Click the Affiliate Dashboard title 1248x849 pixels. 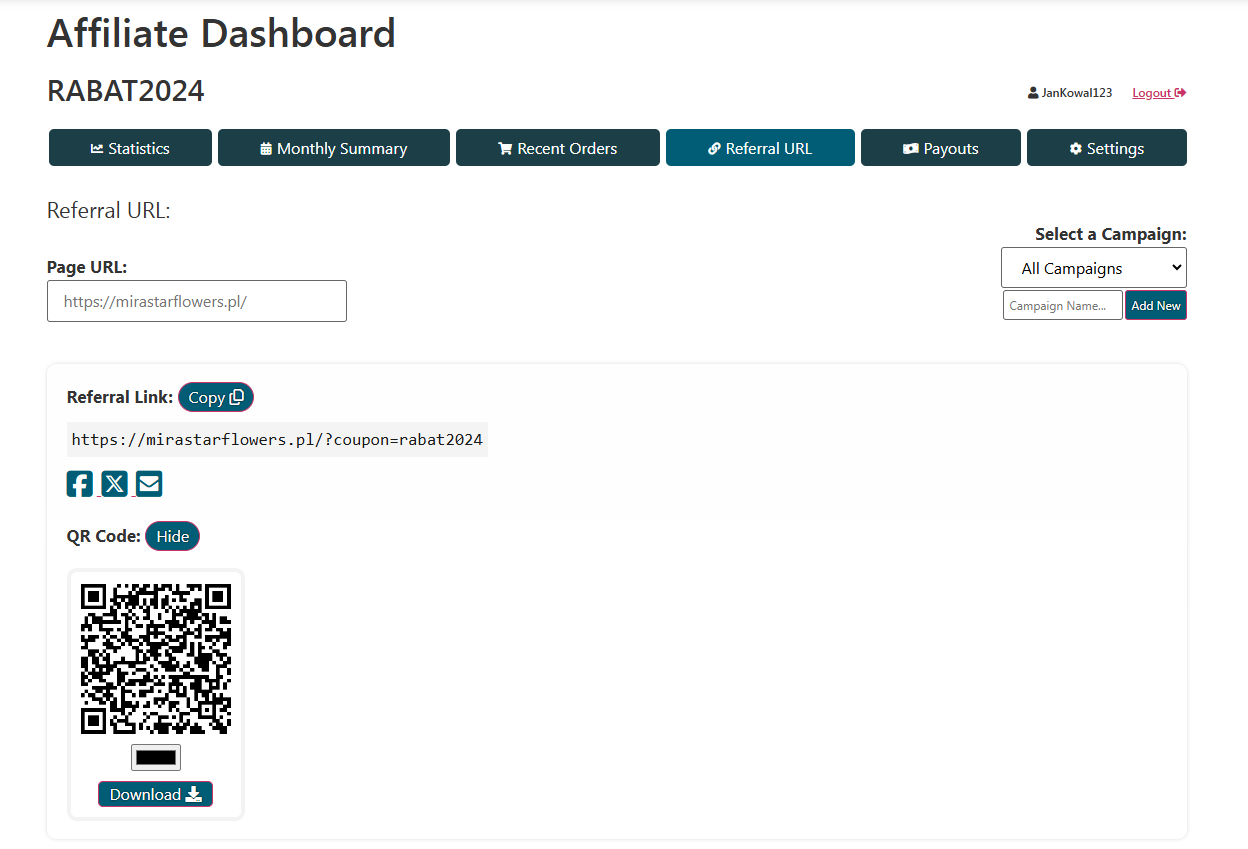click(x=222, y=34)
